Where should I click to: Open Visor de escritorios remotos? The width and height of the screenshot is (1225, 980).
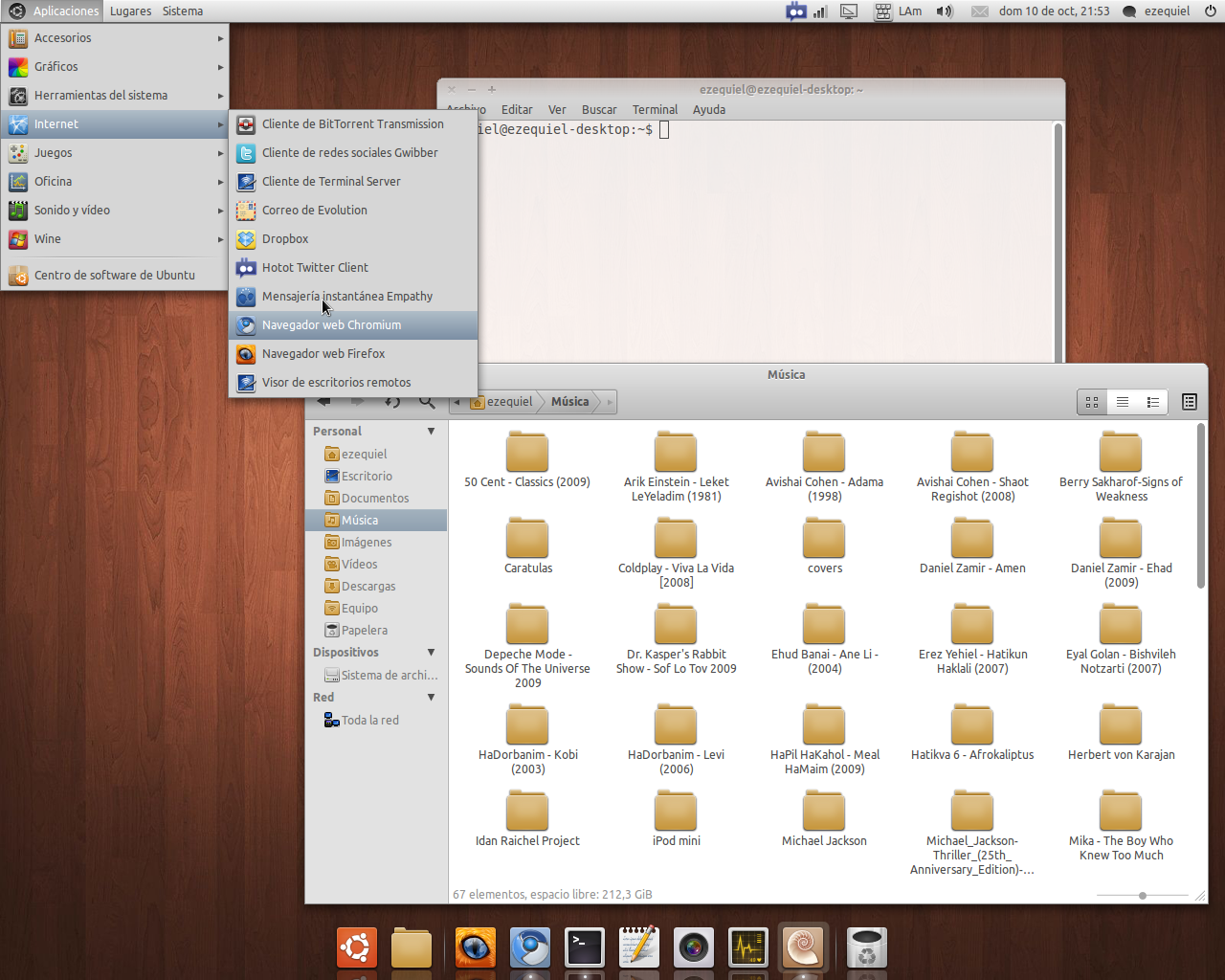(x=352, y=383)
